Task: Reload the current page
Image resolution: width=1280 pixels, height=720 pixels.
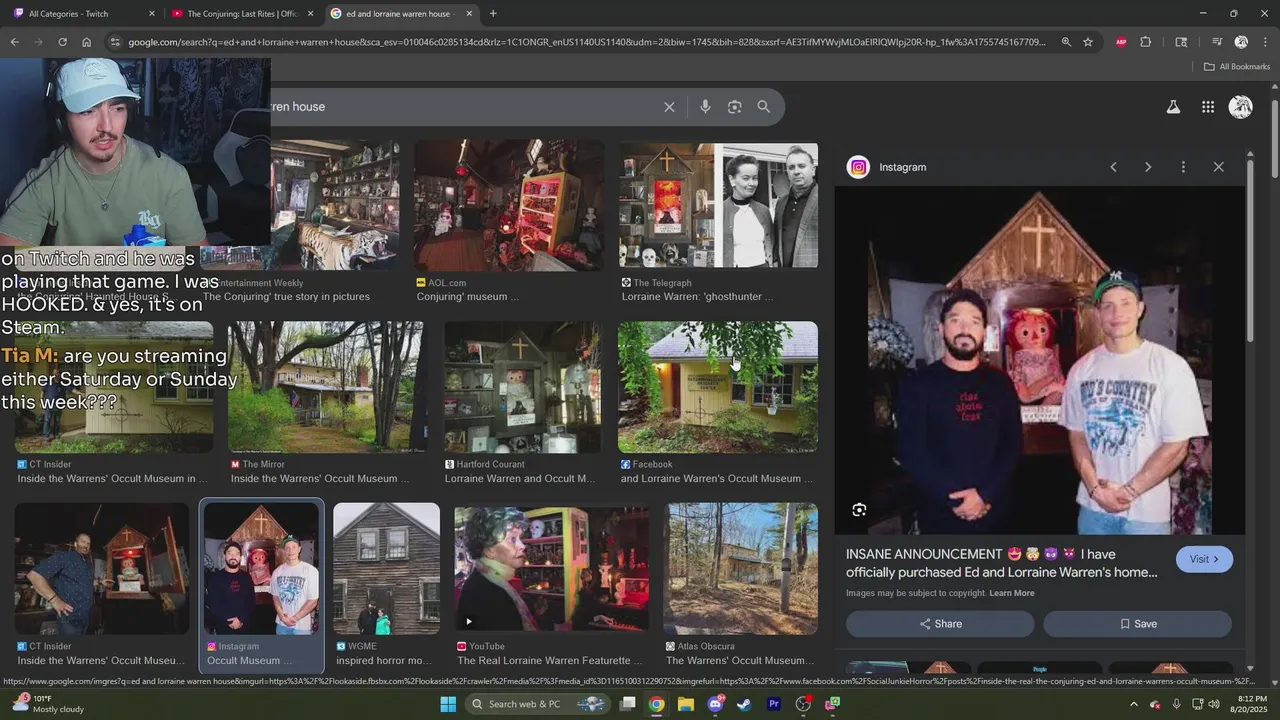Action: (62, 42)
